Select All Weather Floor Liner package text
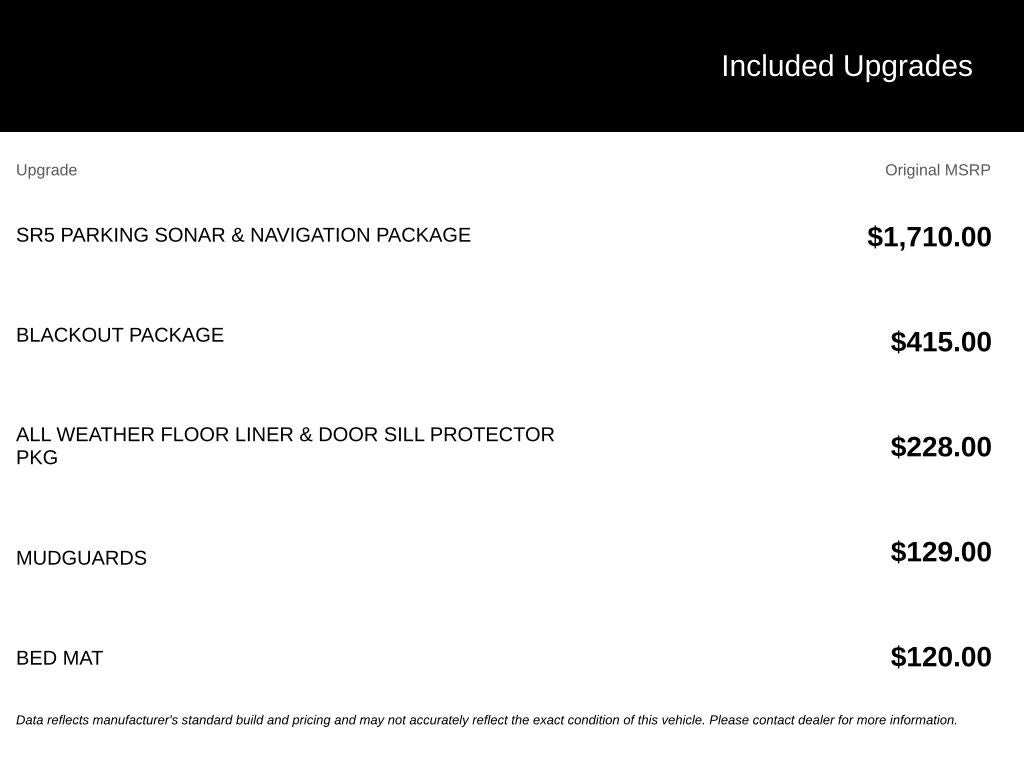The image size is (1024, 768). pos(285,445)
